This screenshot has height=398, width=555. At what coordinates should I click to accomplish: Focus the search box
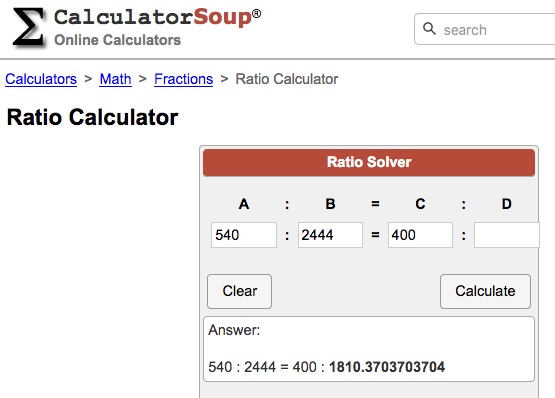coord(485,29)
